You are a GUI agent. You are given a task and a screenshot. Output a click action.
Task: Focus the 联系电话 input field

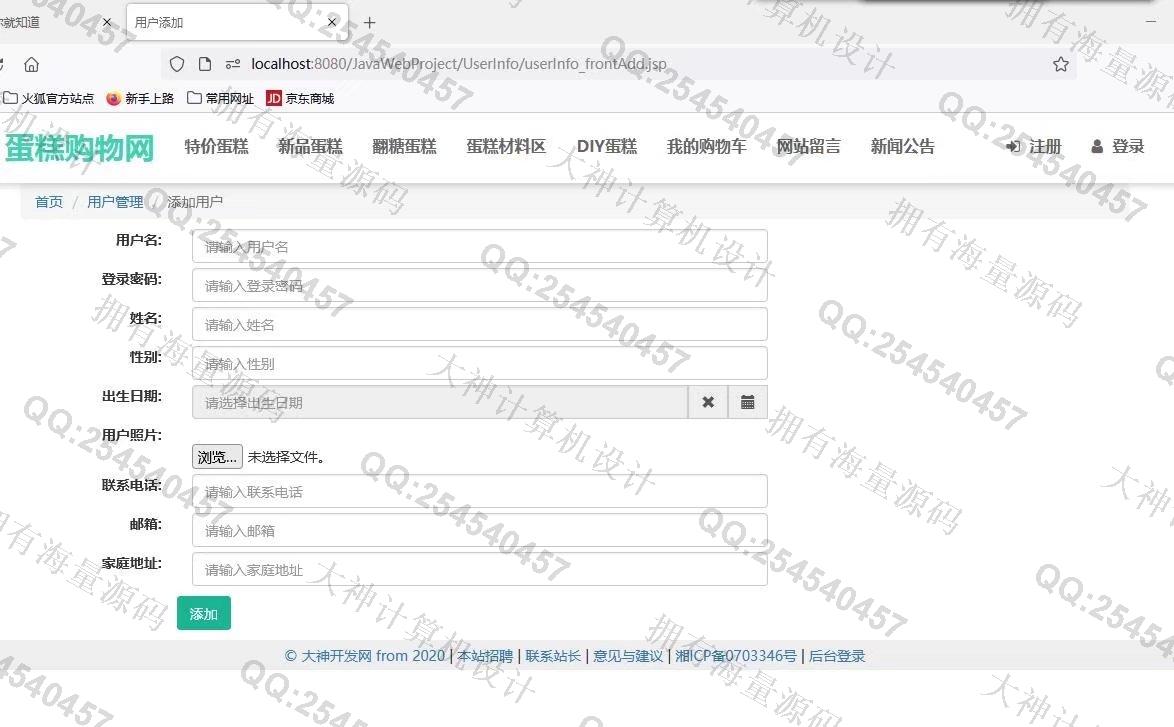coord(479,491)
